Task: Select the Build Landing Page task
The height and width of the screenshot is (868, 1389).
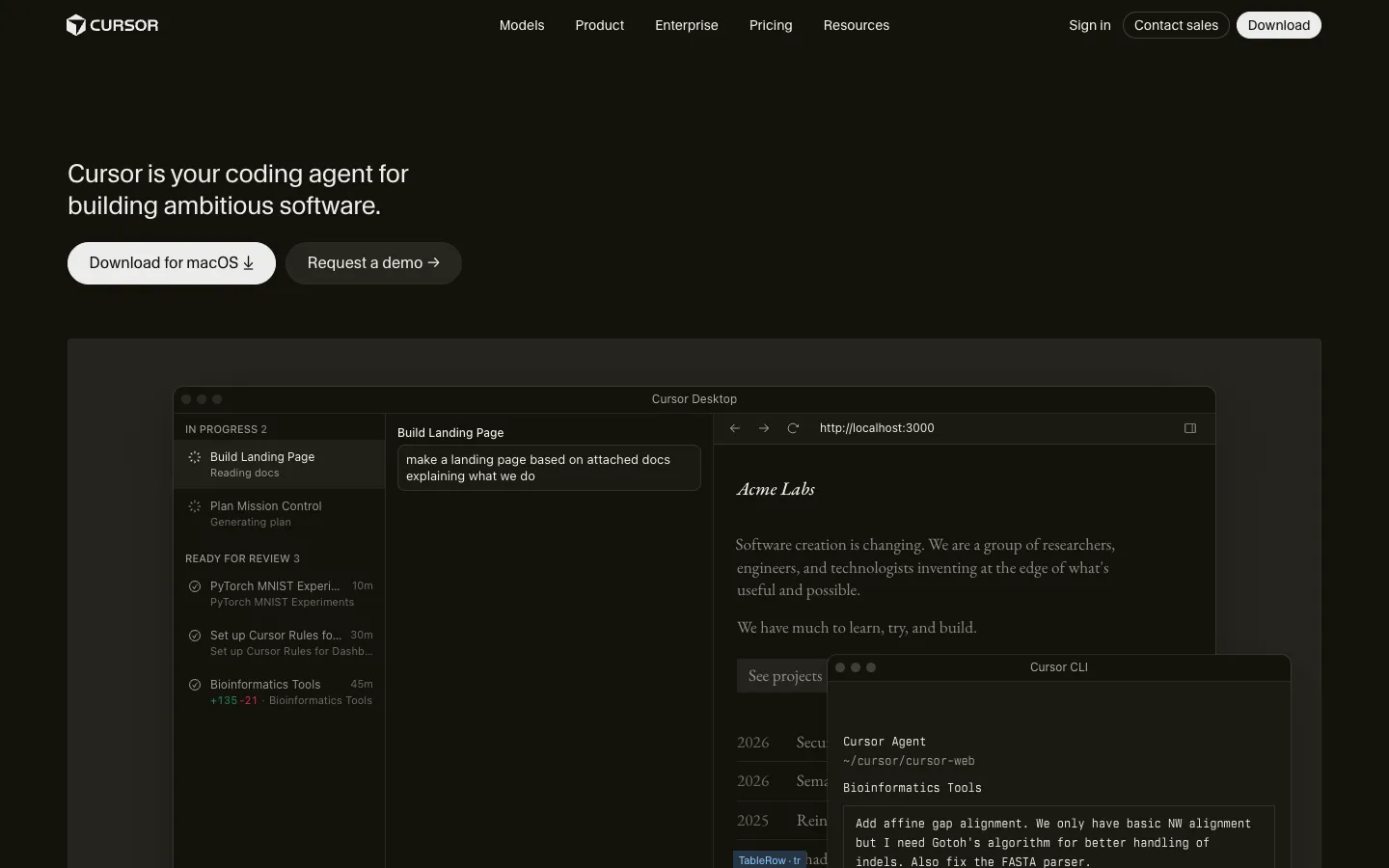Action: tap(280, 465)
